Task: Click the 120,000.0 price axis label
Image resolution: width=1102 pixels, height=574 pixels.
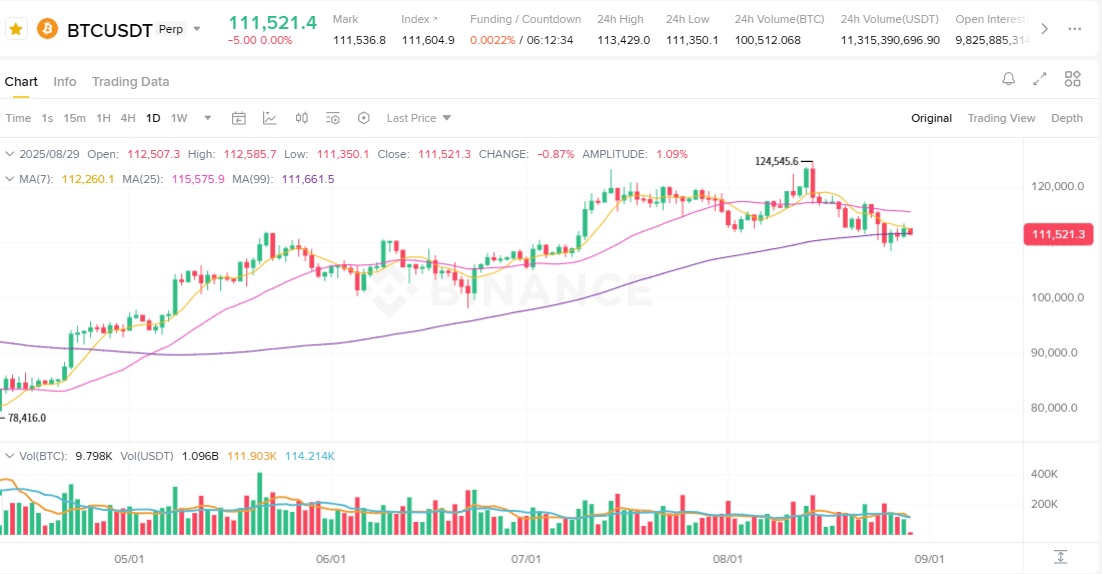Action: [x=1058, y=186]
